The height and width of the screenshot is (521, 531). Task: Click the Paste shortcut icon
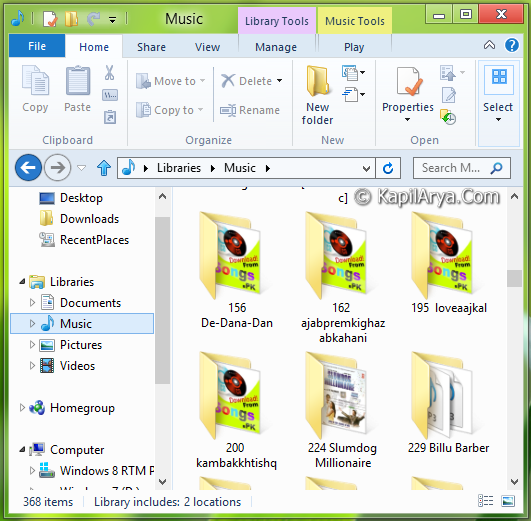tap(110, 117)
